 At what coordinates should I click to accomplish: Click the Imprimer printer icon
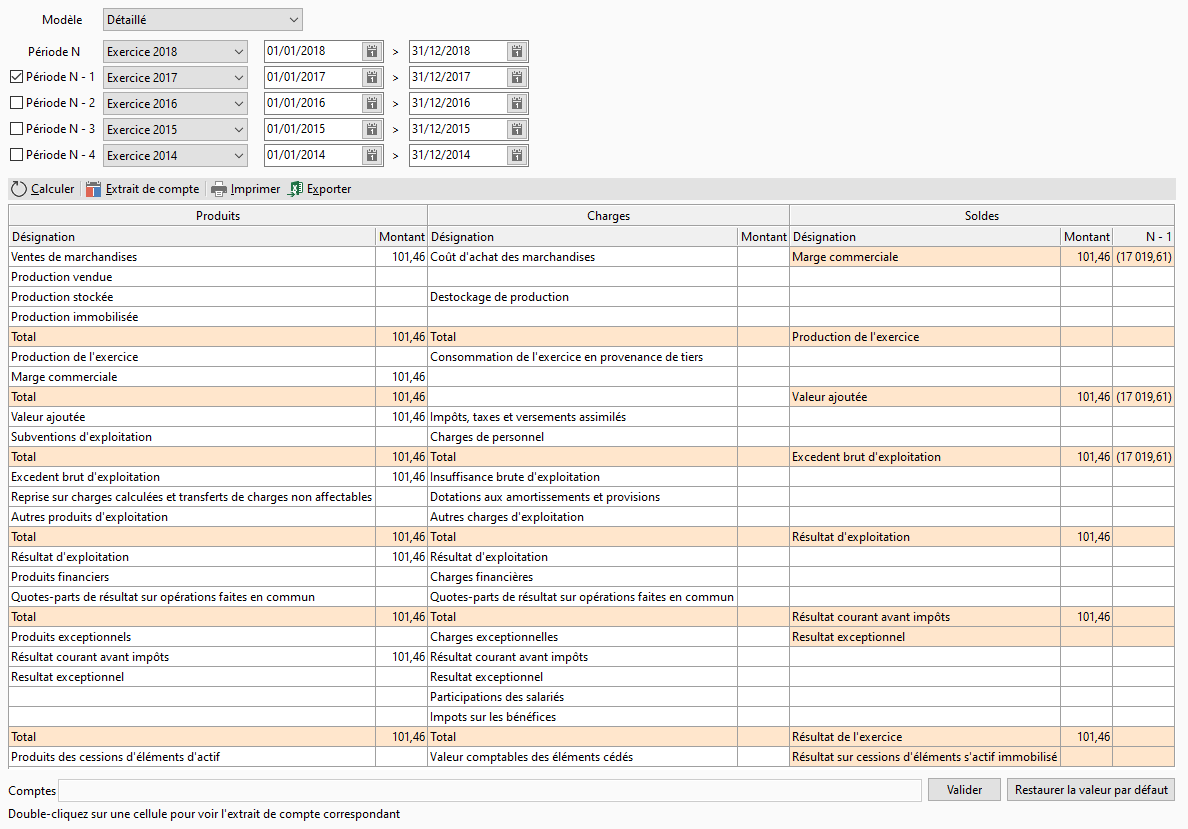tap(219, 189)
